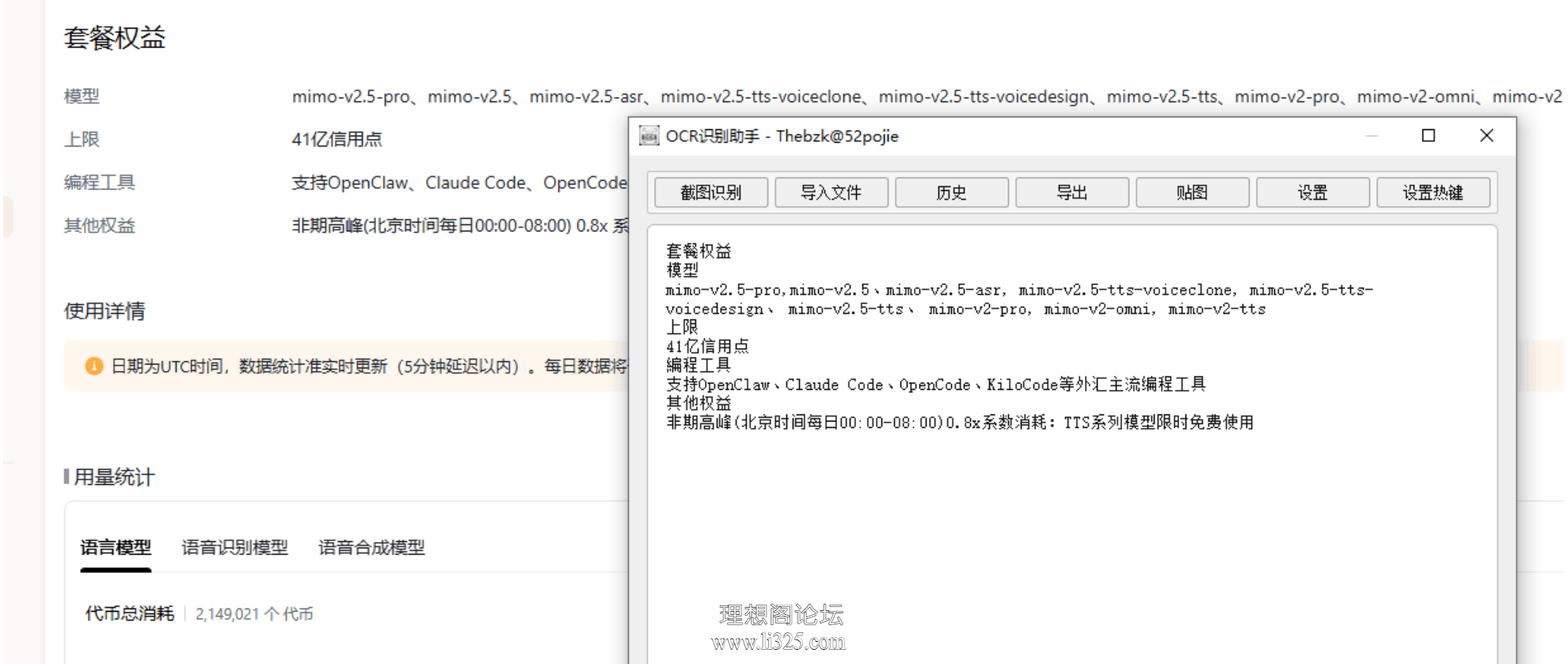The width and height of the screenshot is (1568, 664).
Task: Click the 套餐权益 heading
Action: point(115,38)
